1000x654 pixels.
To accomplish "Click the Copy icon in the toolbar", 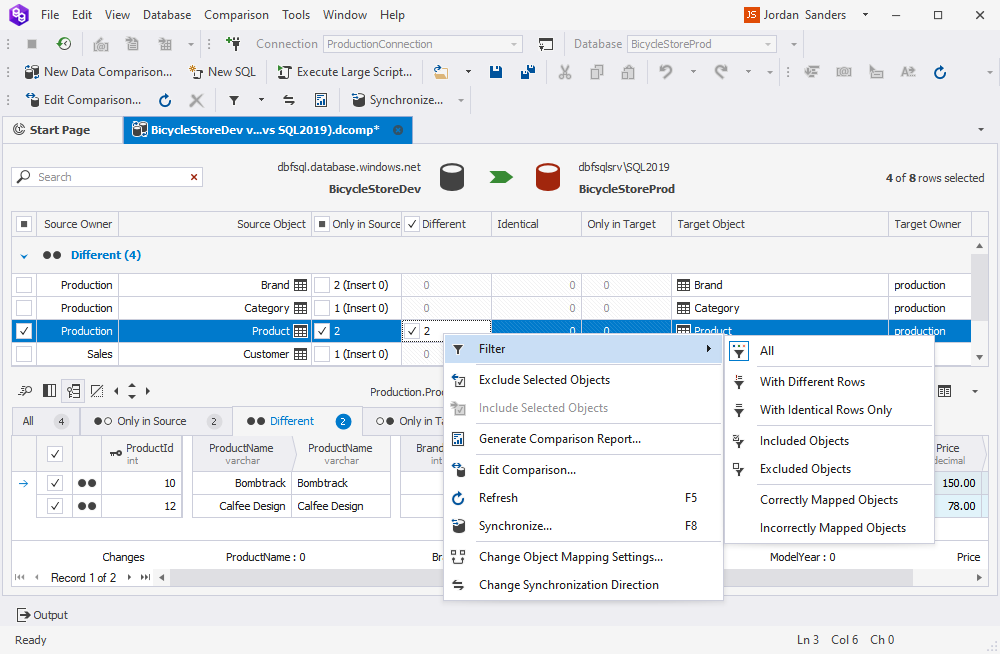I will (x=596, y=72).
